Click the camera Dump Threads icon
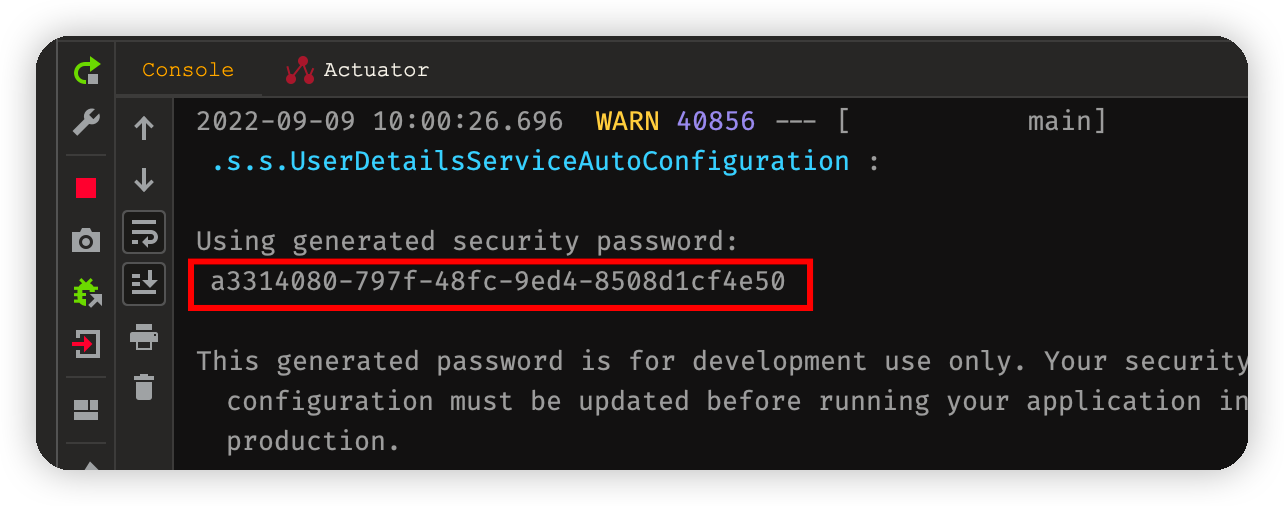 tap(87, 240)
